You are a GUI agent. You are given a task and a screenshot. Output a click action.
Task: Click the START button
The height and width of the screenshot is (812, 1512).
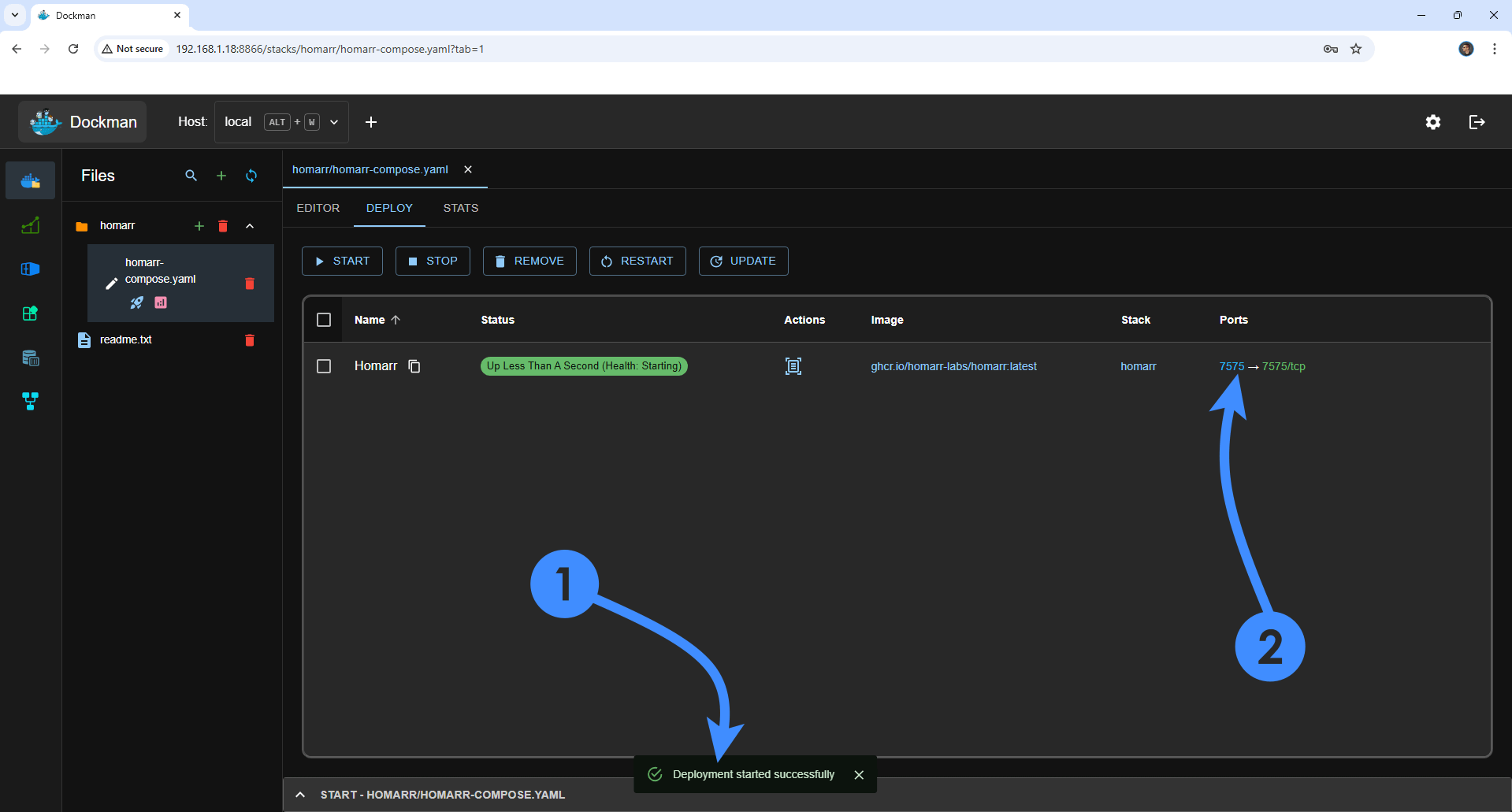(x=342, y=261)
